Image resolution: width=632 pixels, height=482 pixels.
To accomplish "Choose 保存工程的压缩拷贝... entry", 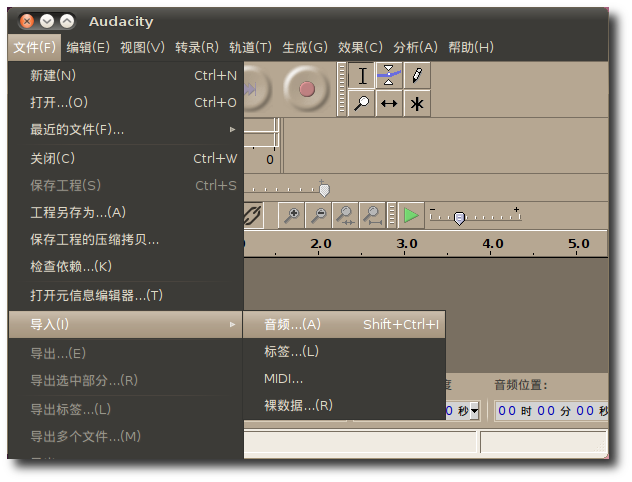I will click(x=126, y=240).
